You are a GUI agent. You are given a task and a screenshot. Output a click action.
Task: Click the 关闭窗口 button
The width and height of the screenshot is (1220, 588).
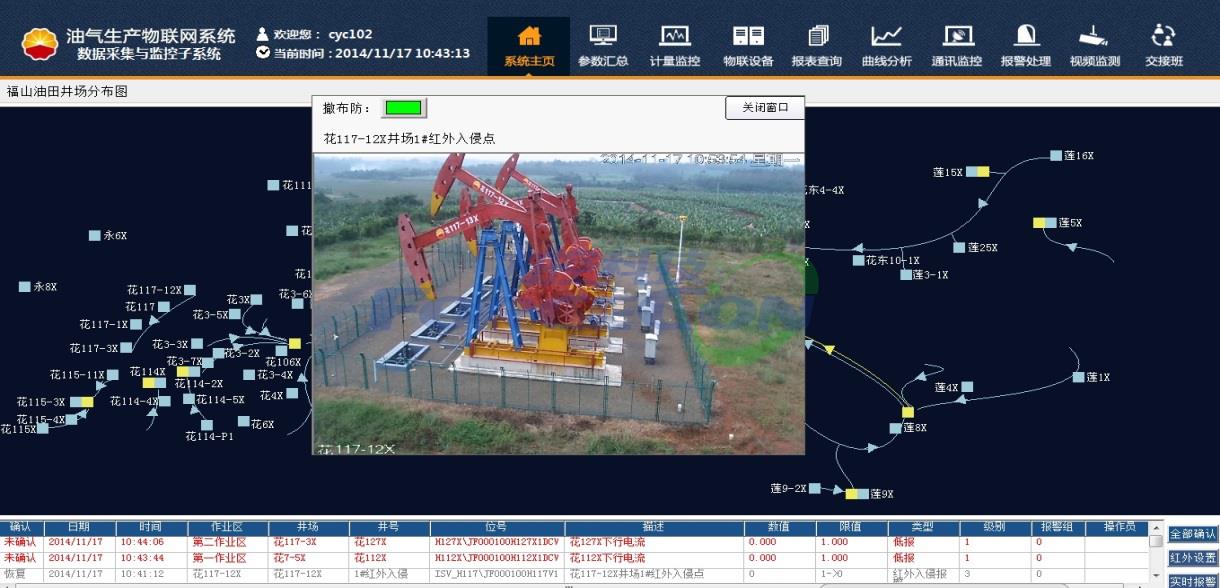(x=765, y=108)
